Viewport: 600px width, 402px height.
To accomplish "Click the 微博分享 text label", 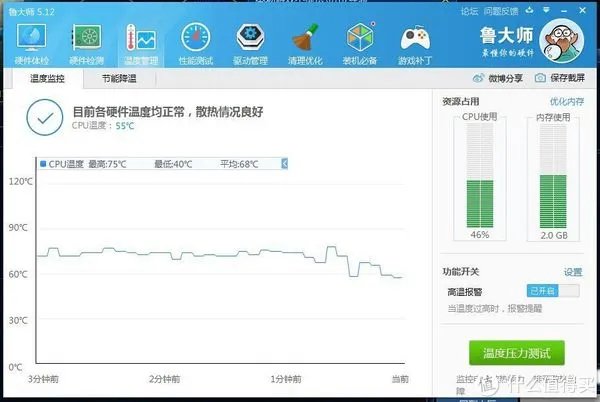I will 505,78.
